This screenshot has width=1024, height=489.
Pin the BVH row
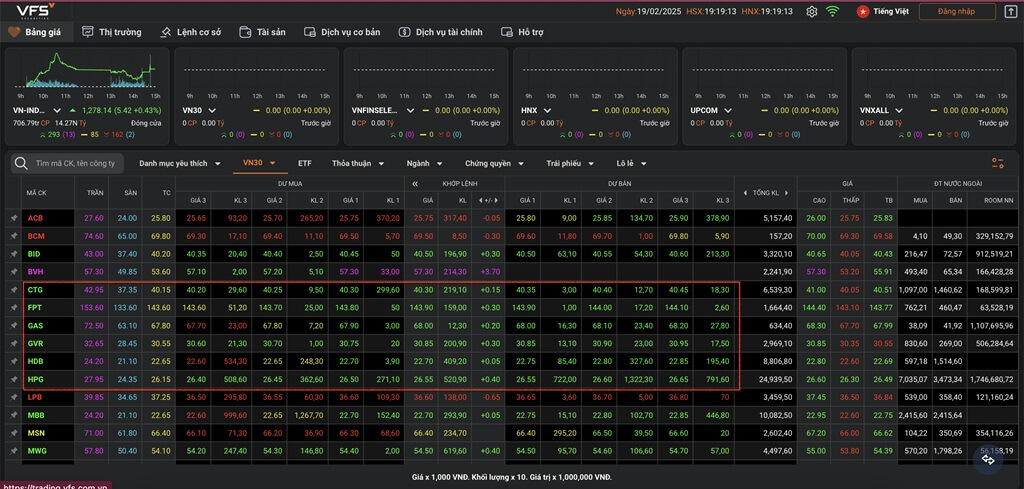[13, 272]
